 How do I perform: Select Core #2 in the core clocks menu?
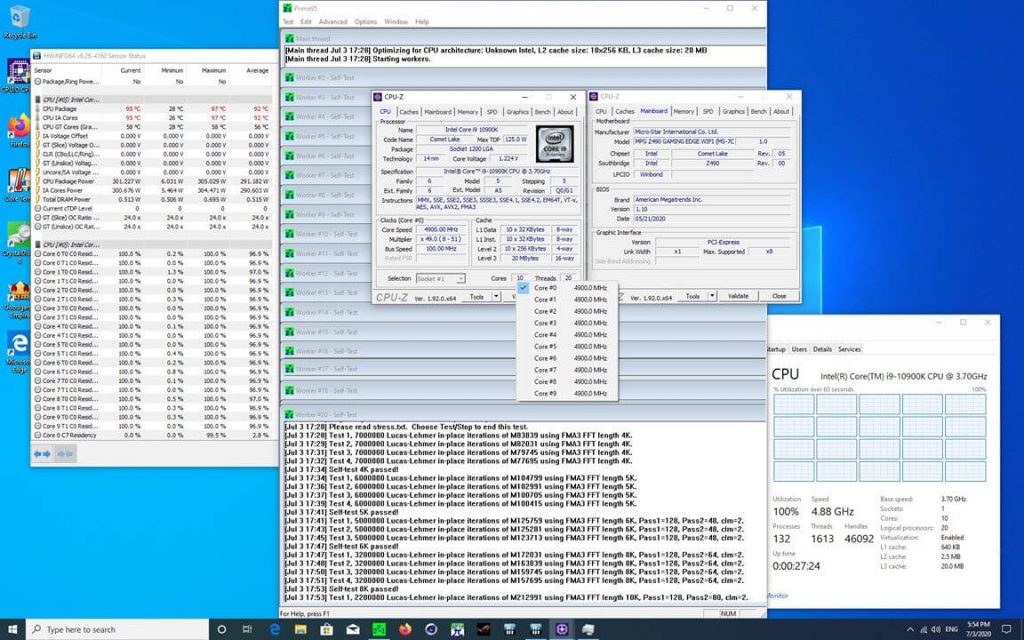[x=566, y=311]
